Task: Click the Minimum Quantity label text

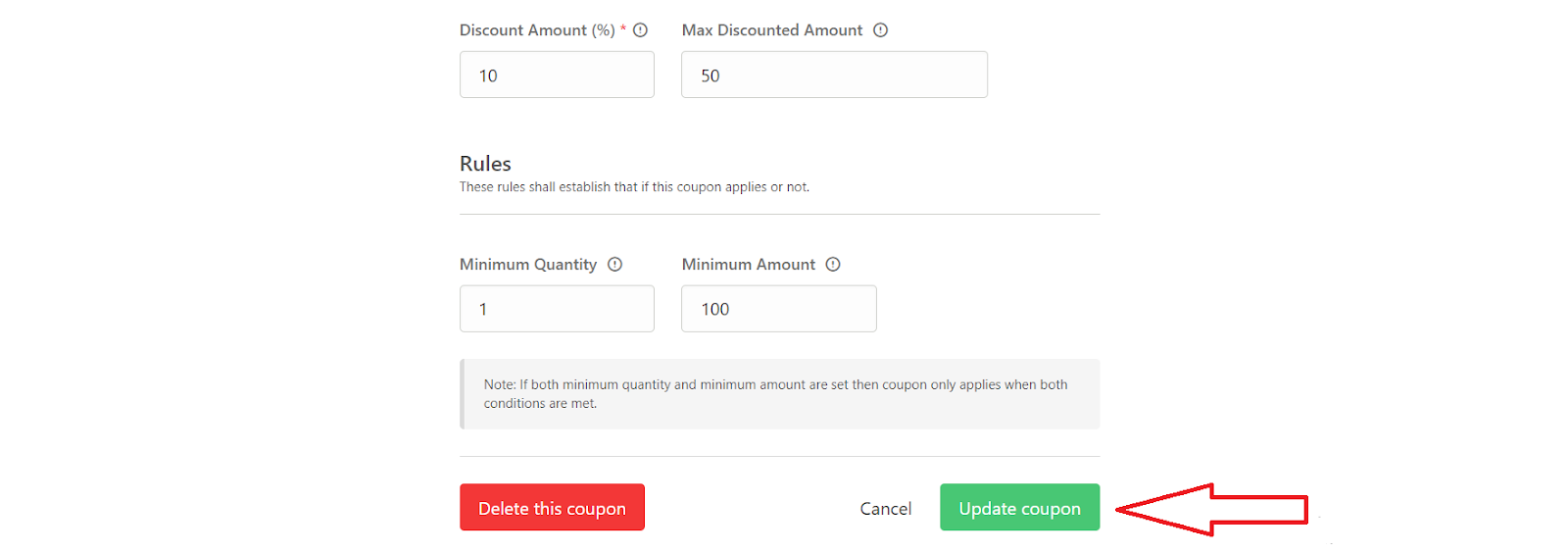Action: [x=528, y=265]
